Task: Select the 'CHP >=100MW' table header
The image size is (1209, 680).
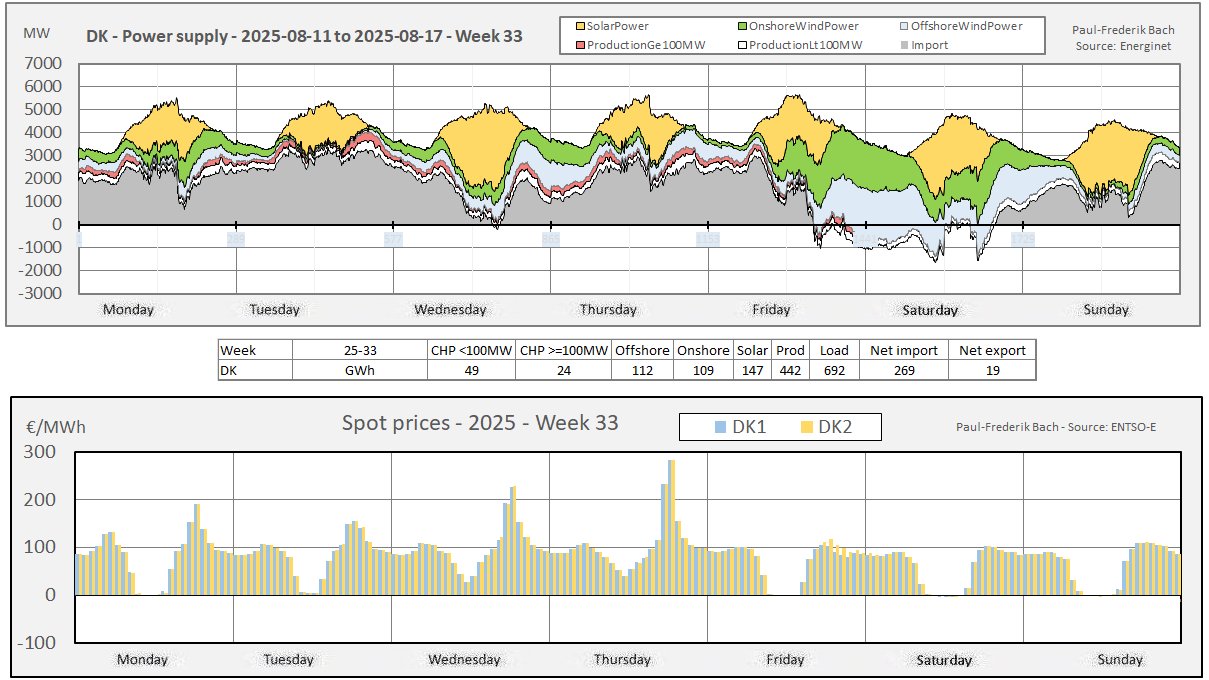Action: 563,351
